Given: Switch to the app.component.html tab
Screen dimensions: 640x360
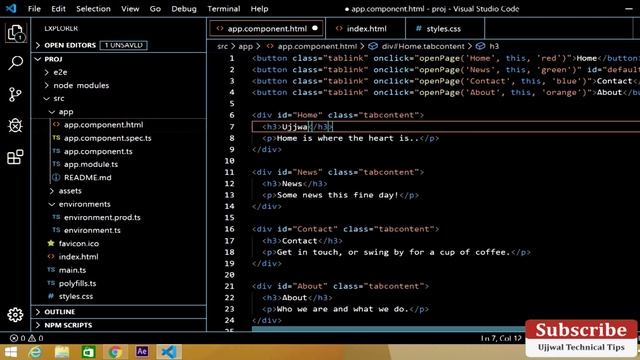Looking at the screenshot, I should click(267, 29).
